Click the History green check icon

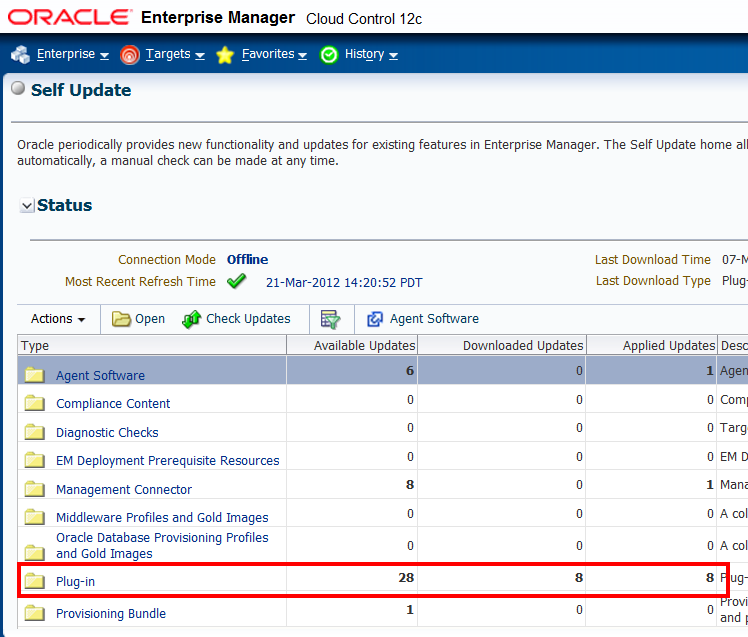tap(329, 55)
